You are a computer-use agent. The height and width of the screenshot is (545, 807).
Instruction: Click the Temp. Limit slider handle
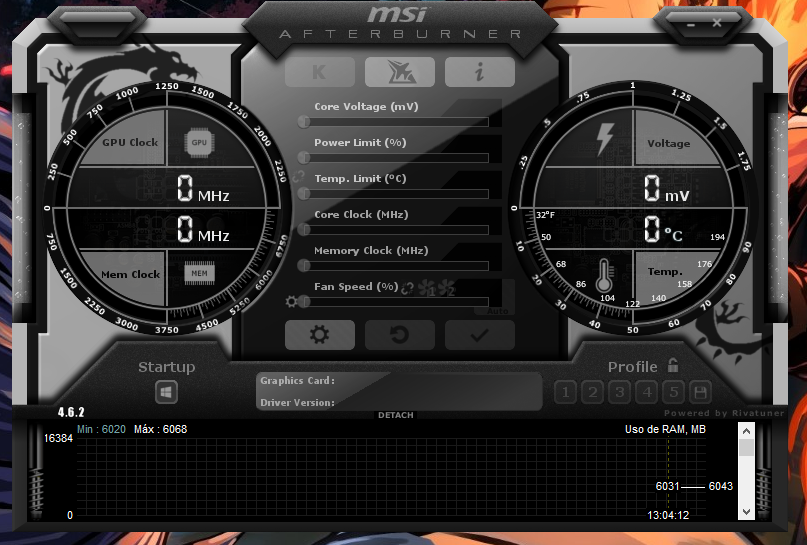[x=304, y=194]
